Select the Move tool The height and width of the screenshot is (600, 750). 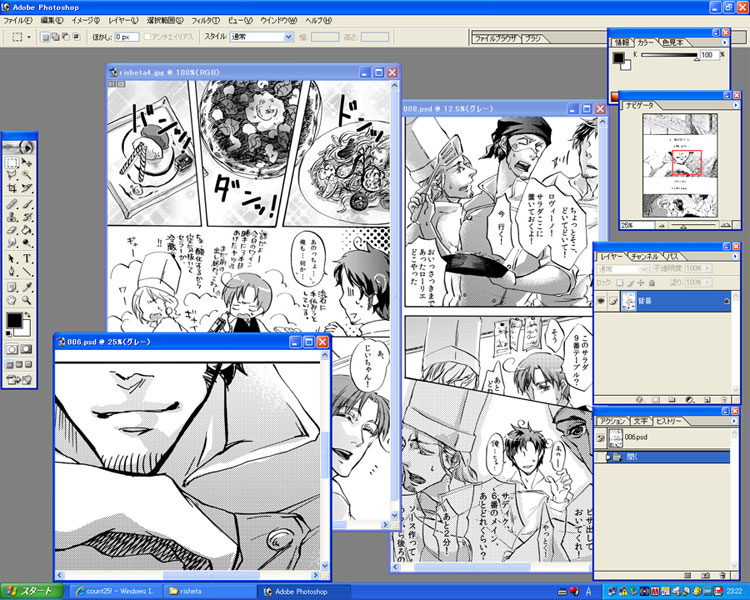coord(27,163)
